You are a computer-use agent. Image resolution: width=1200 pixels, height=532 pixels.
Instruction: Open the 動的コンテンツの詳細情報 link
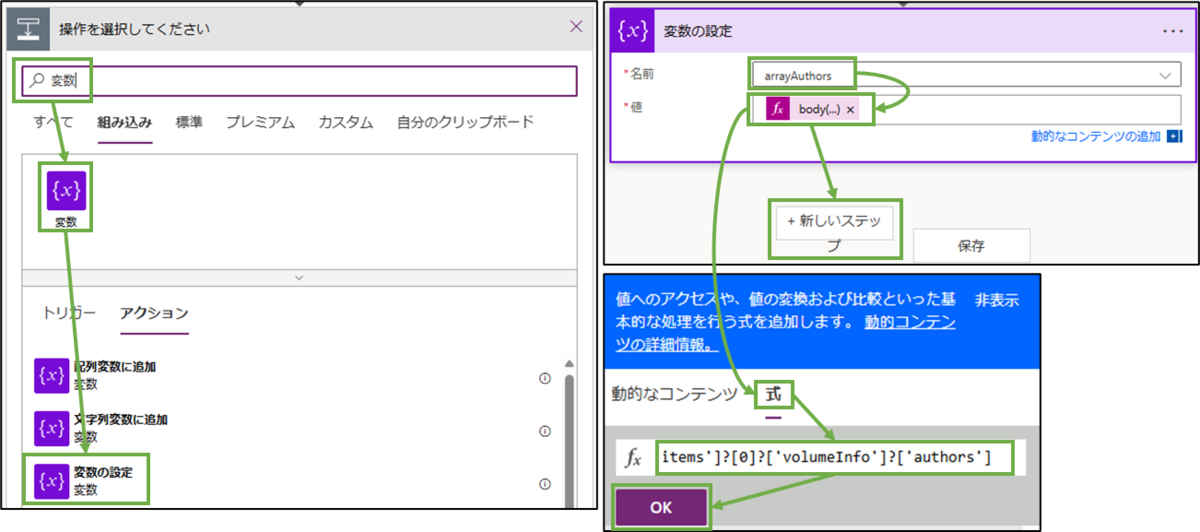[786, 334]
